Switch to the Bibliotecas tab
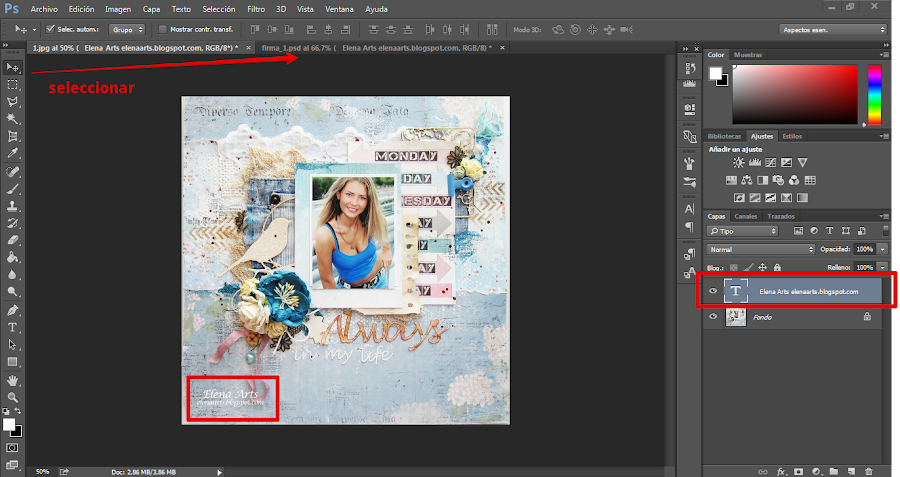The image size is (900, 477). [x=724, y=136]
